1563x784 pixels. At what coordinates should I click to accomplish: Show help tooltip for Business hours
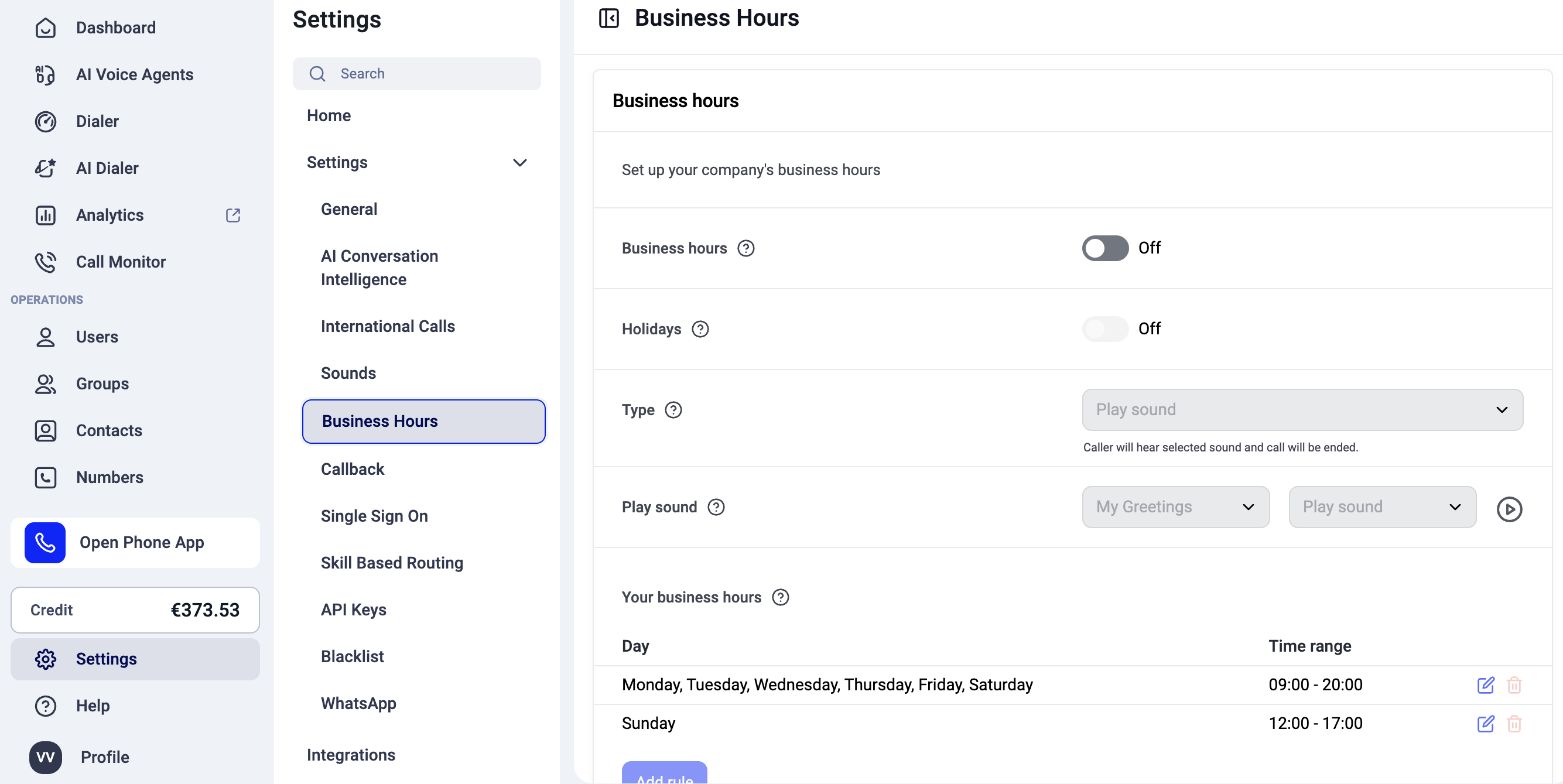pos(745,248)
